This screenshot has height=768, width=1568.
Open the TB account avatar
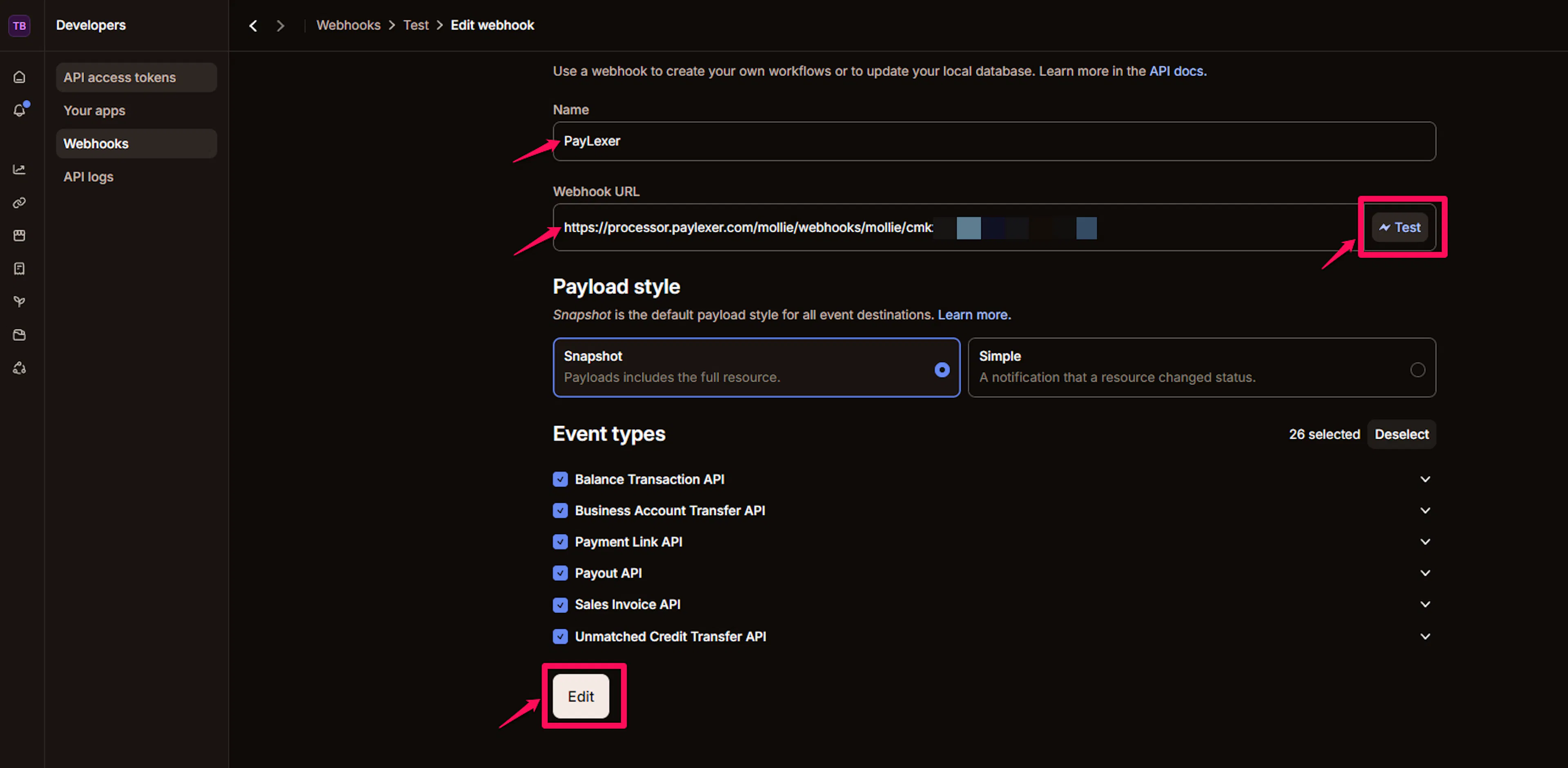tap(20, 26)
